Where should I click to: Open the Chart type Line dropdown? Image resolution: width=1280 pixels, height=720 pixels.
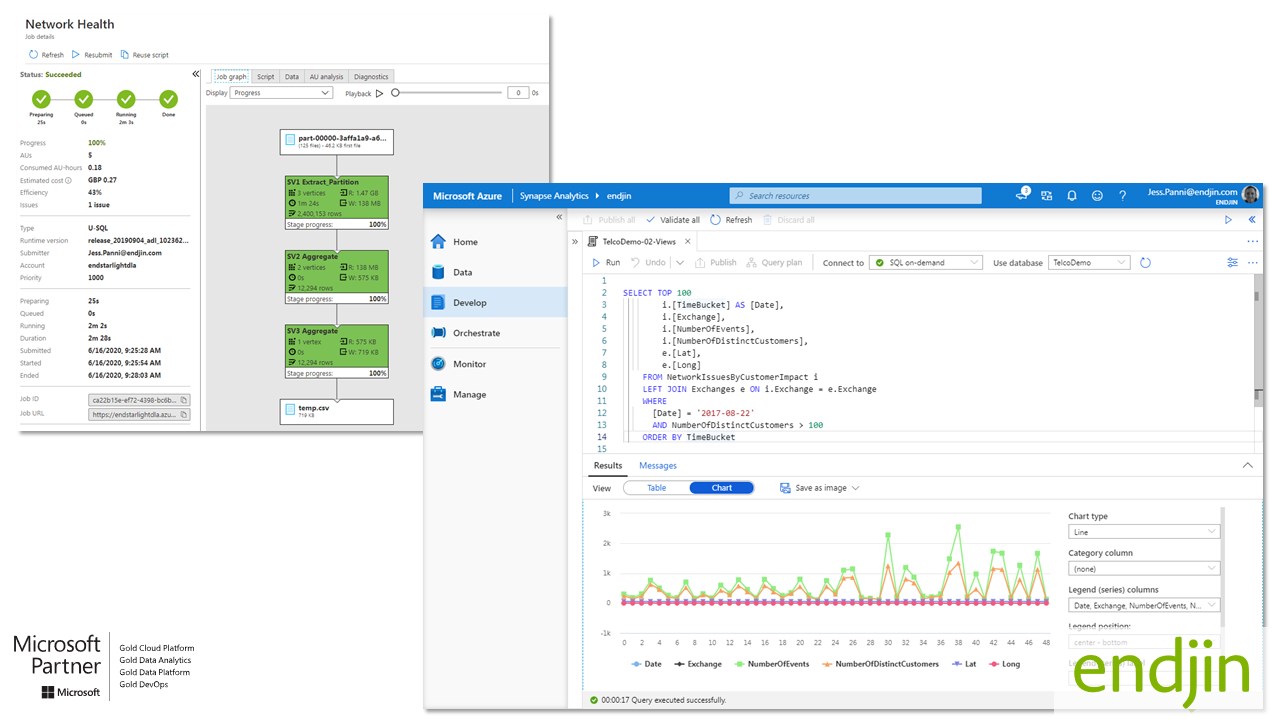pyautogui.click(x=1144, y=532)
